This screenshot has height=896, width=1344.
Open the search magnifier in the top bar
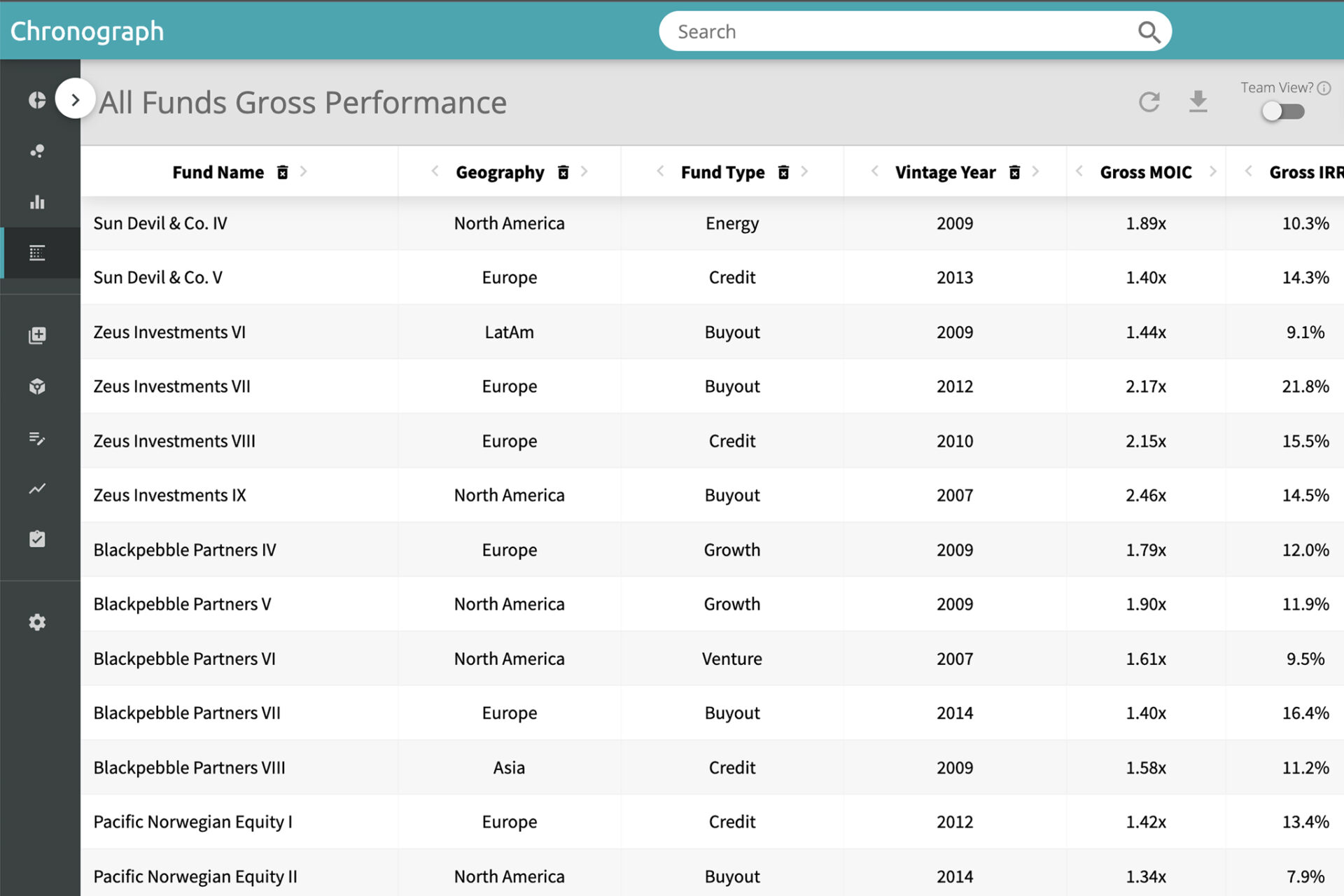coord(1149,31)
